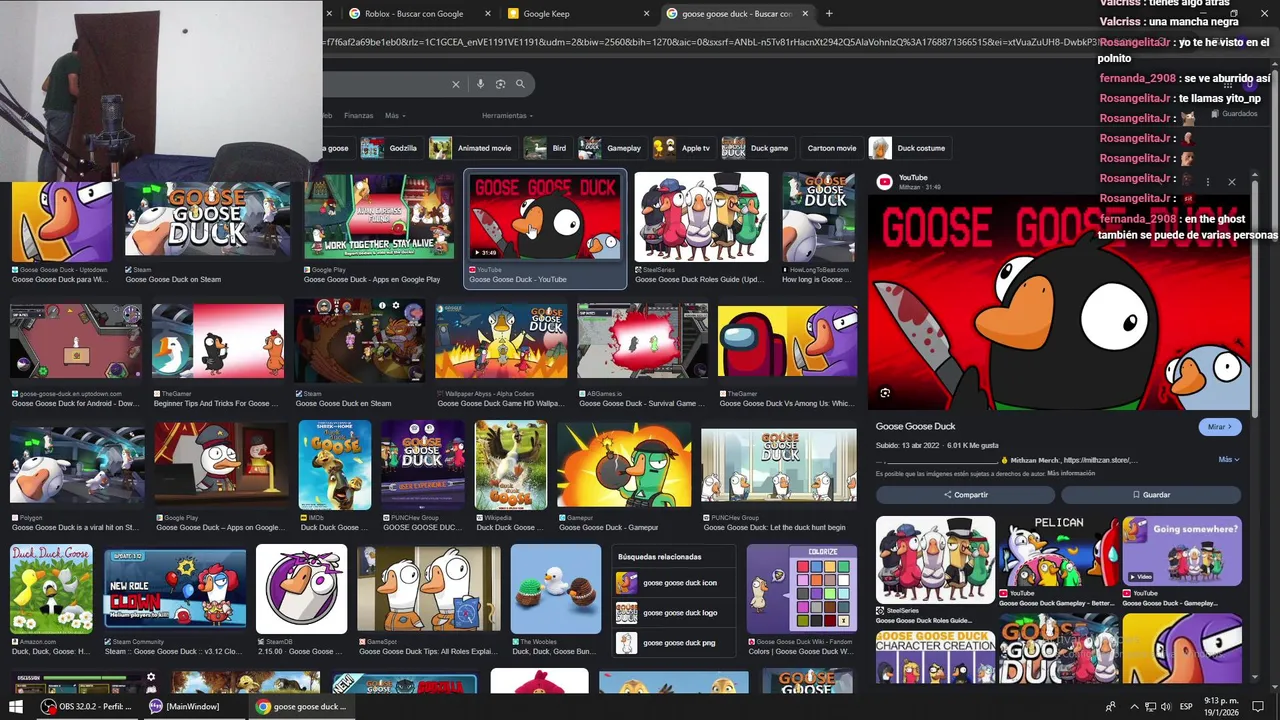Expand the Más search filter menu

[394, 116]
